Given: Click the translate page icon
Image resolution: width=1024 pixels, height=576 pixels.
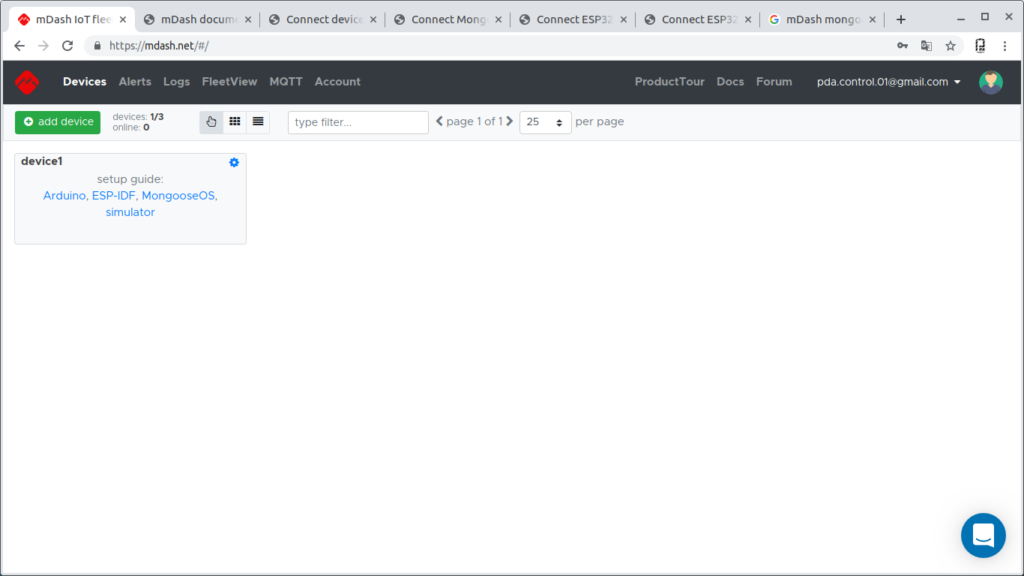Looking at the screenshot, I should pyautogui.click(x=926, y=46).
